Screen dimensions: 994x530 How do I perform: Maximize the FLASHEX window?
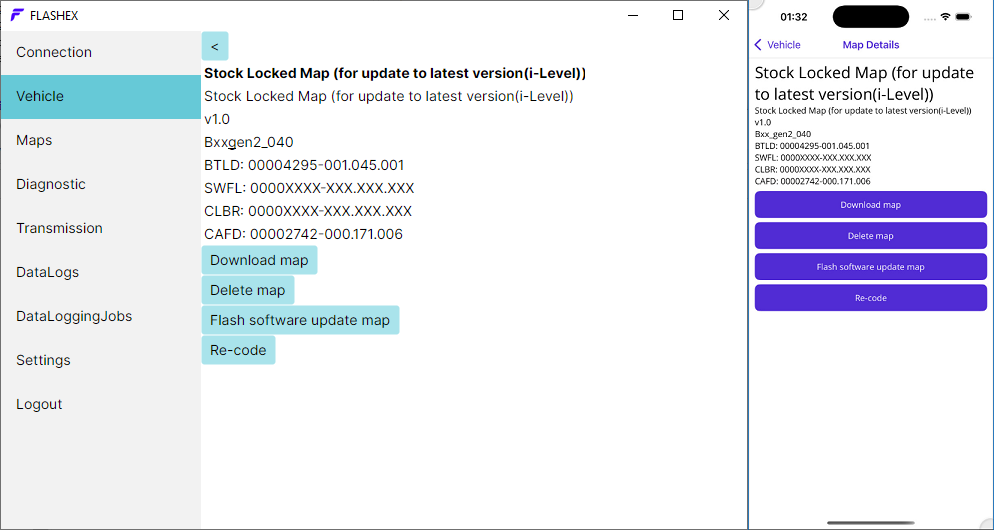coord(678,15)
